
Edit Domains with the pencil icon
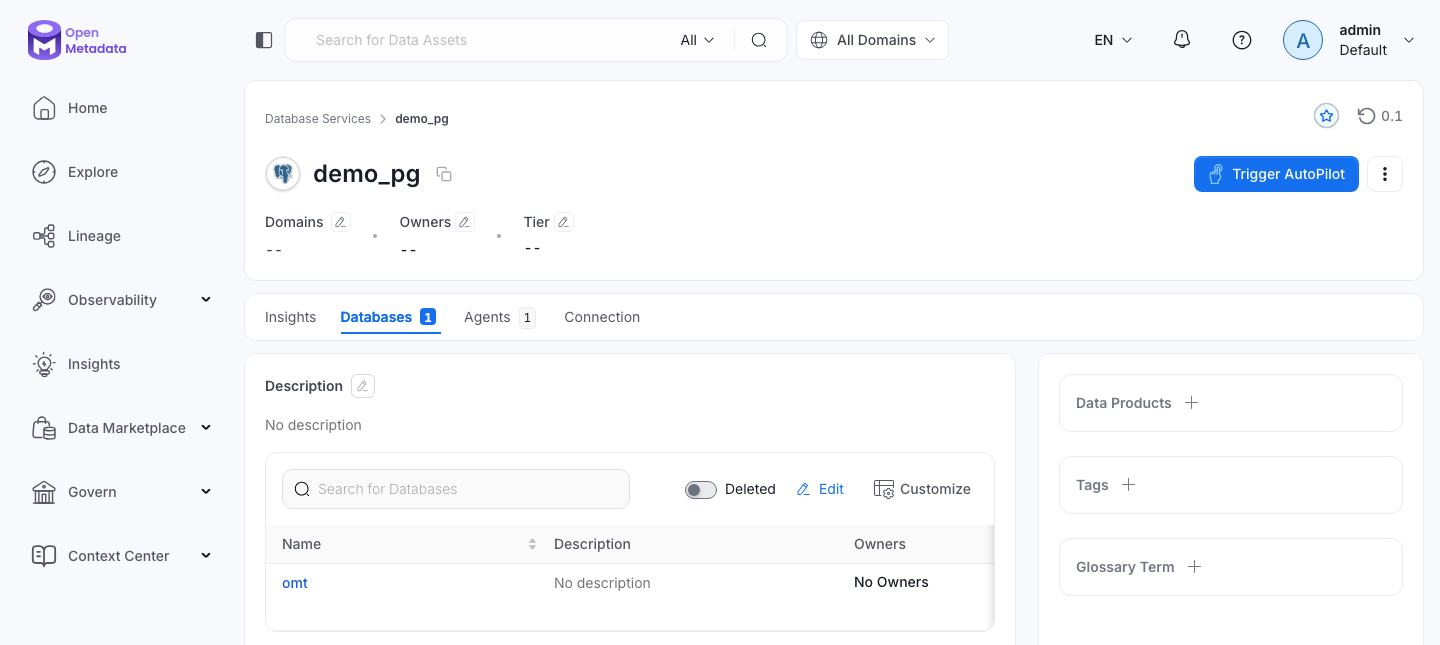(x=341, y=222)
